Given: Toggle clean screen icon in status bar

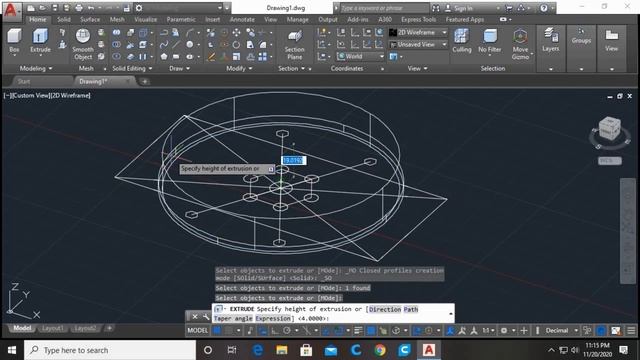Looking at the screenshot, I should (x=616, y=330).
